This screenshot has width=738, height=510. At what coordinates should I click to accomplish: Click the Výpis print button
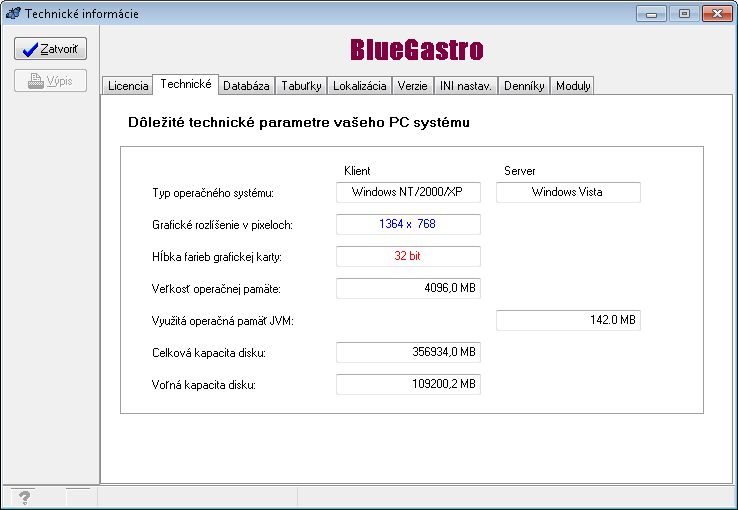[50, 80]
